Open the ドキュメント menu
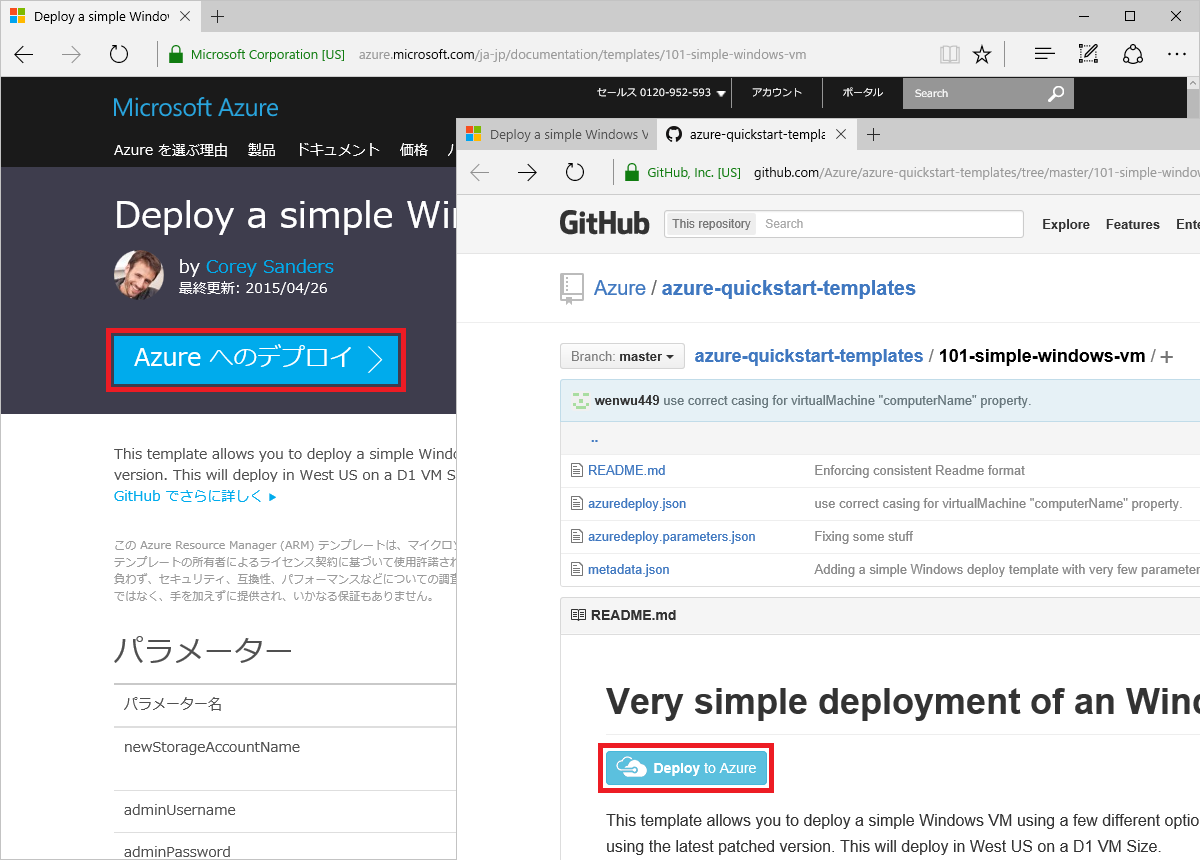 pos(338,150)
